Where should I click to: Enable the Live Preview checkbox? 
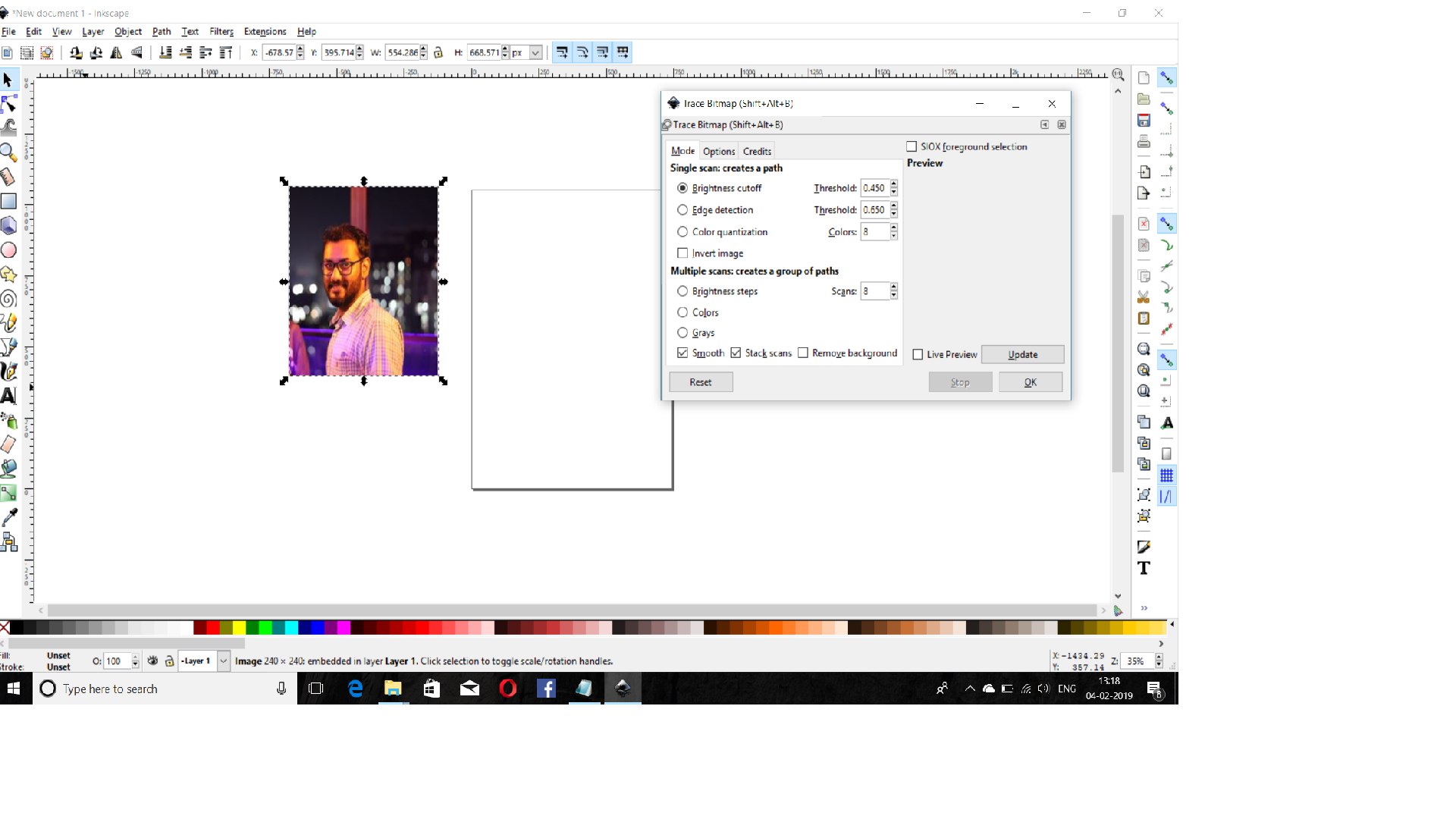pyautogui.click(x=918, y=354)
